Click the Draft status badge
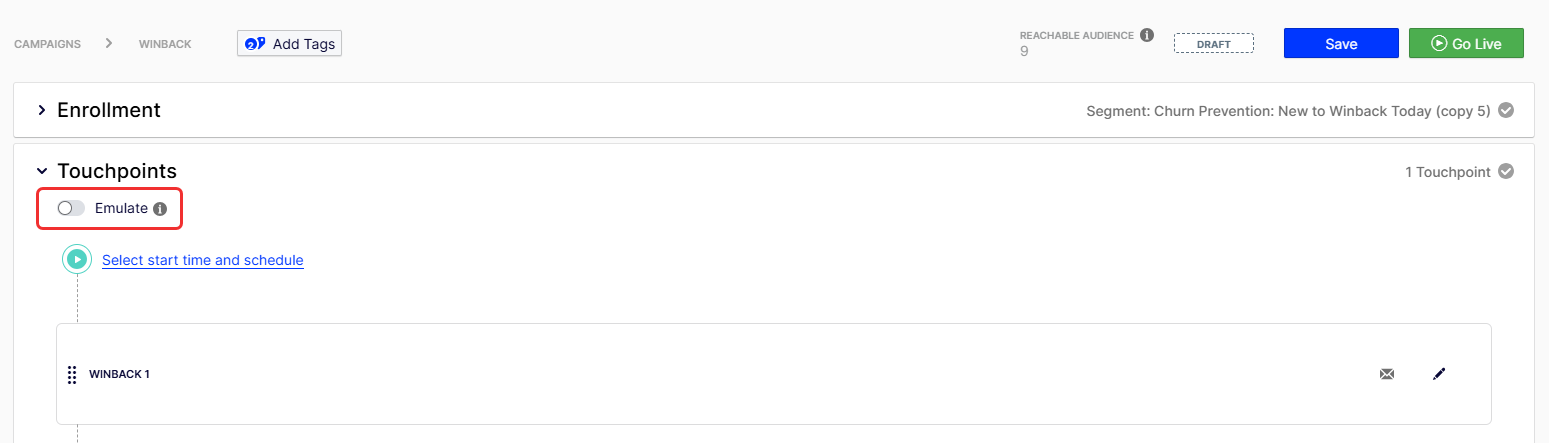The width and height of the screenshot is (1549, 443). pyautogui.click(x=1213, y=44)
